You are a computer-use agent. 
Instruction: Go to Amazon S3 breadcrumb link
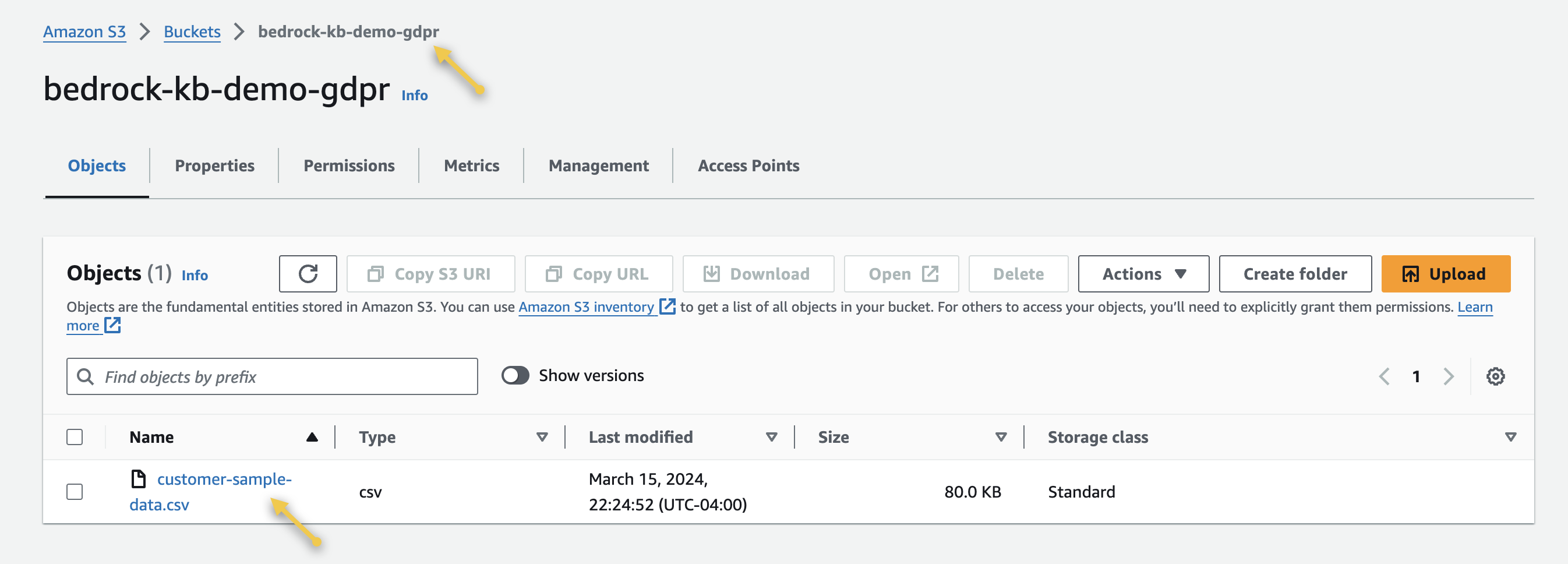click(x=84, y=31)
